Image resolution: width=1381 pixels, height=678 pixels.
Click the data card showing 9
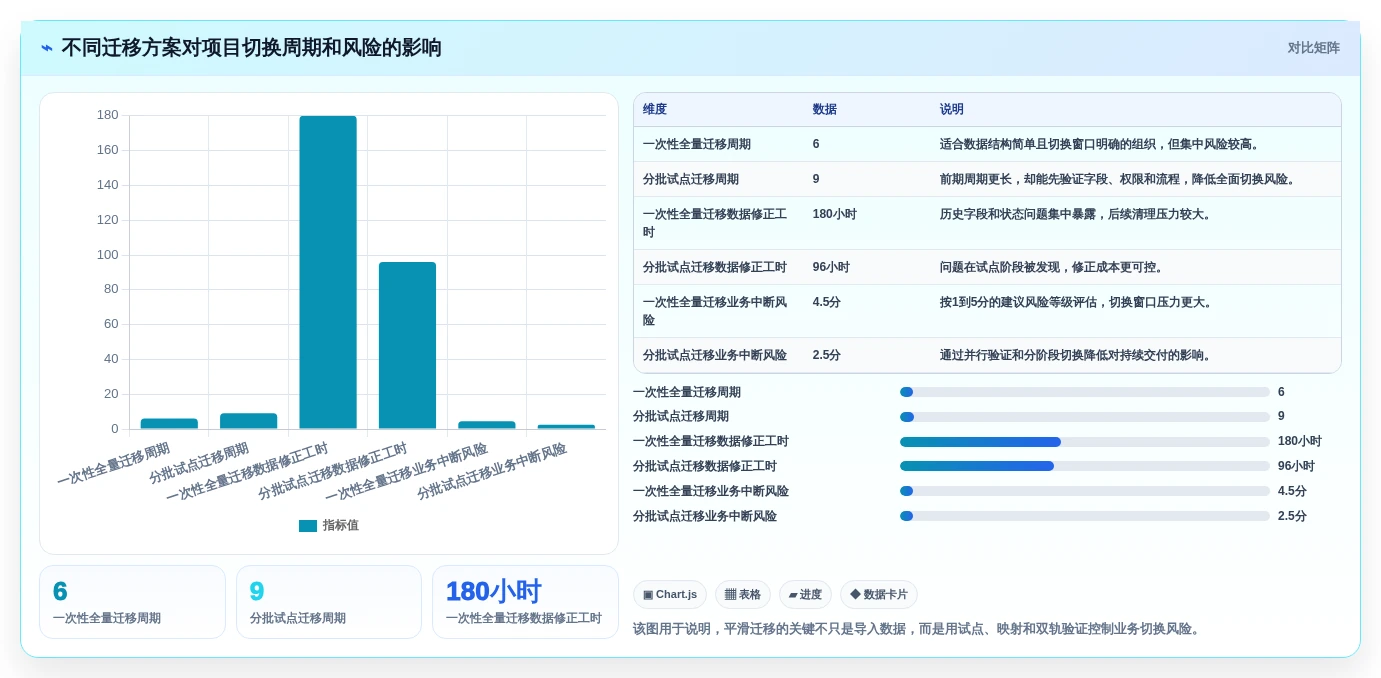point(329,602)
